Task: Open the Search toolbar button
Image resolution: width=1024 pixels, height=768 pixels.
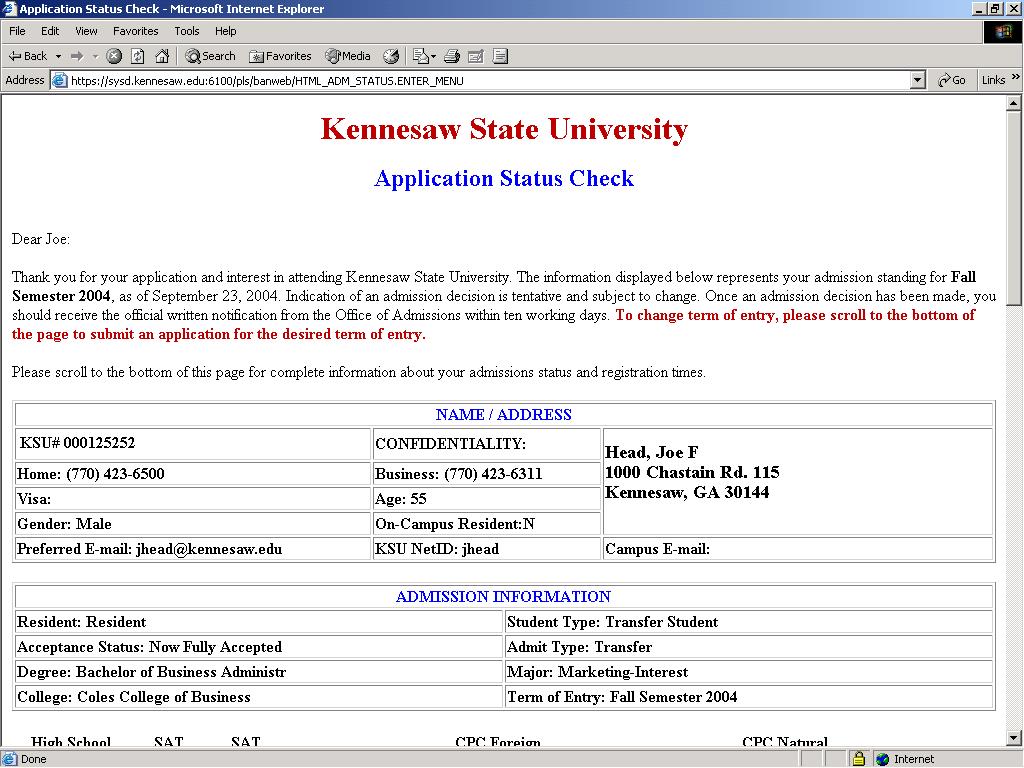Action: coord(210,56)
